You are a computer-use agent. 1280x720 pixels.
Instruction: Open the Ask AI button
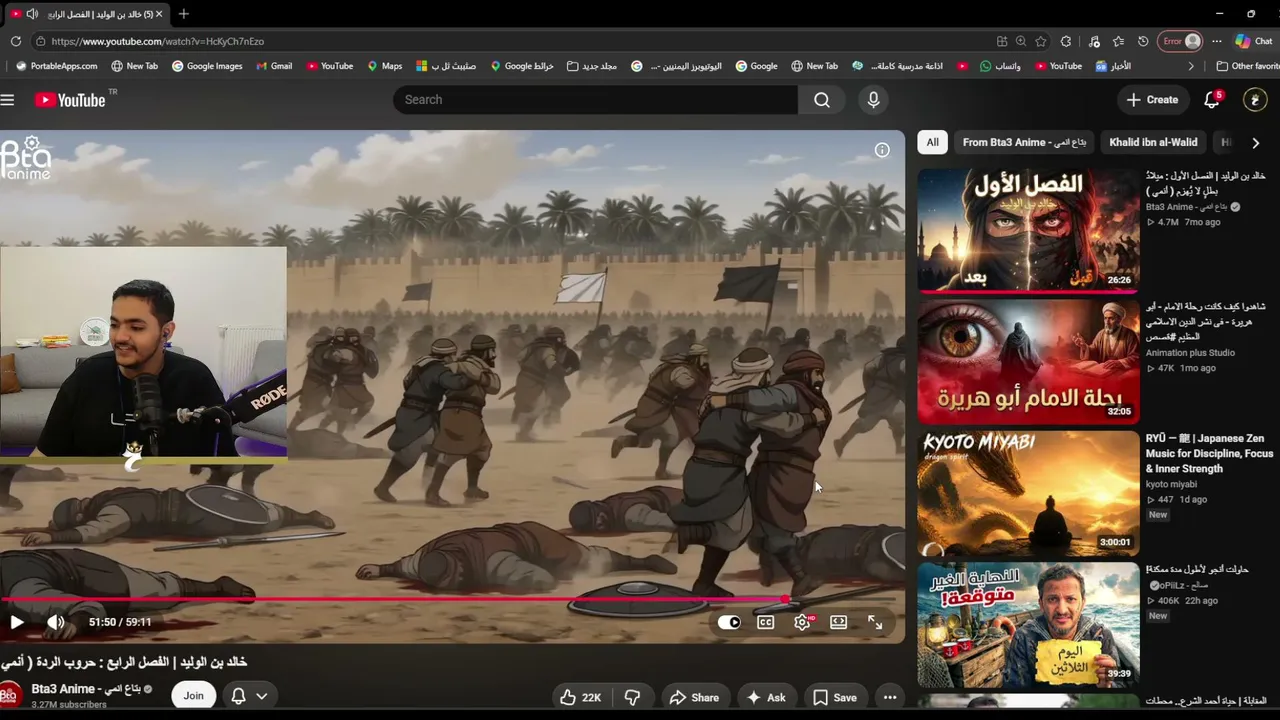pos(766,697)
